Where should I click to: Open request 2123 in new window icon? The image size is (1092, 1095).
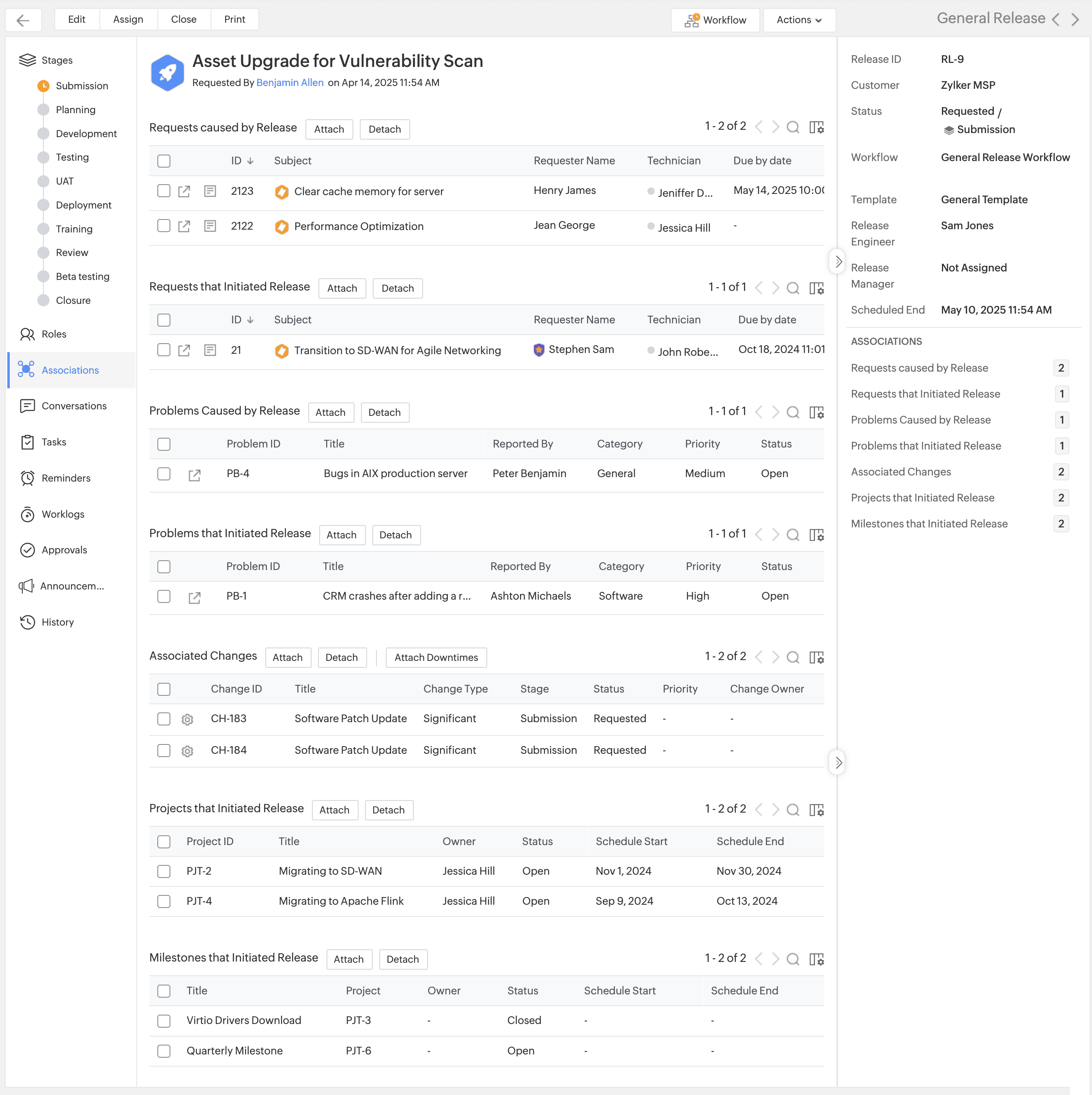tap(184, 191)
